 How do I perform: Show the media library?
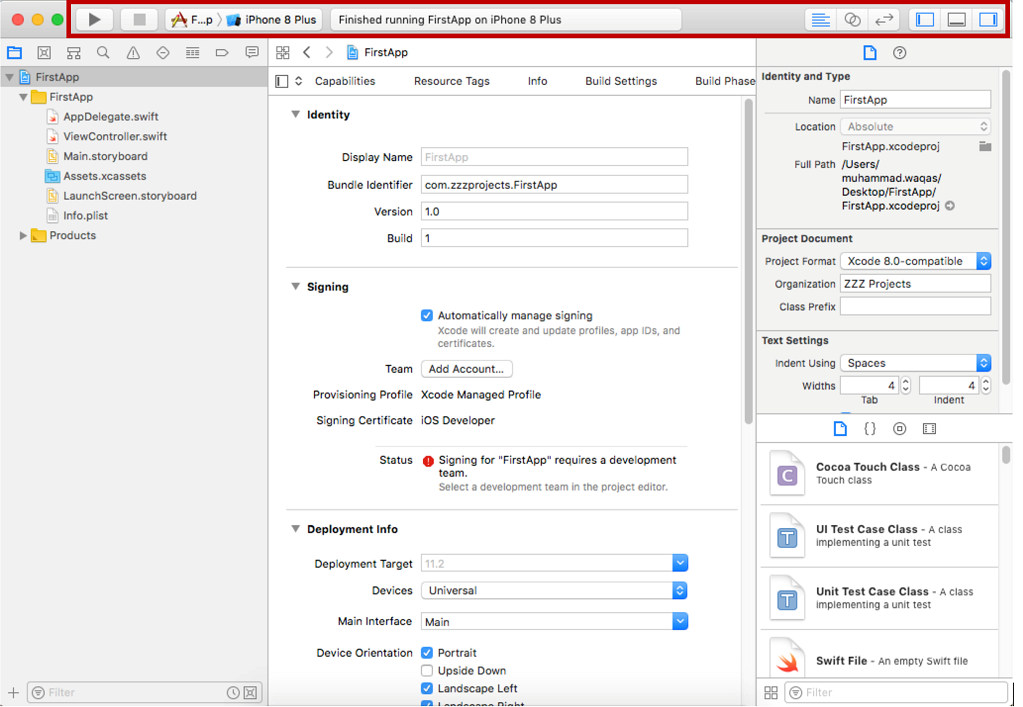click(x=930, y=429)
